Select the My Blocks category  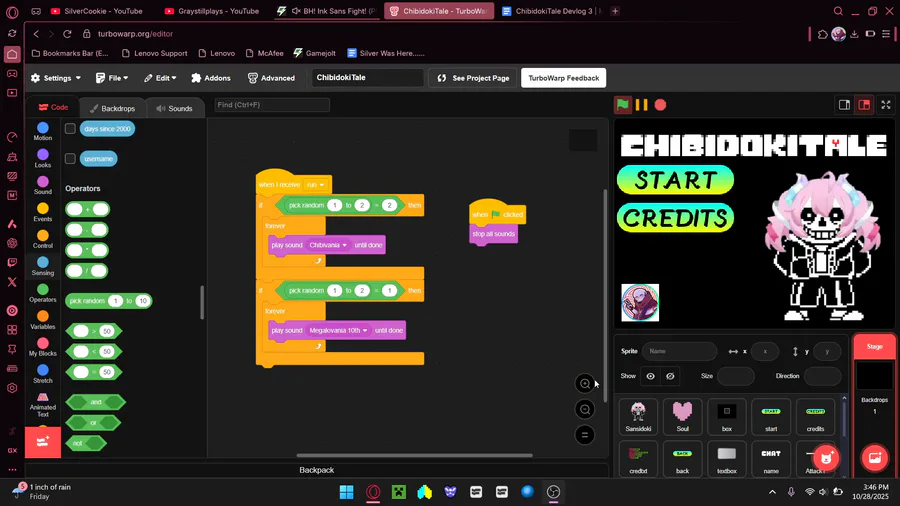coord(42,347)
